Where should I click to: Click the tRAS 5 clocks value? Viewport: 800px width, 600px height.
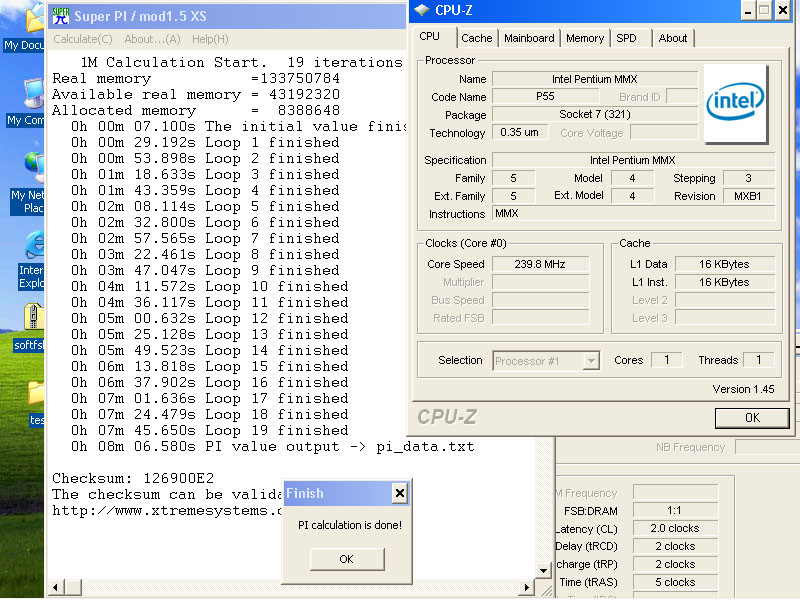(x=675, y=582)
